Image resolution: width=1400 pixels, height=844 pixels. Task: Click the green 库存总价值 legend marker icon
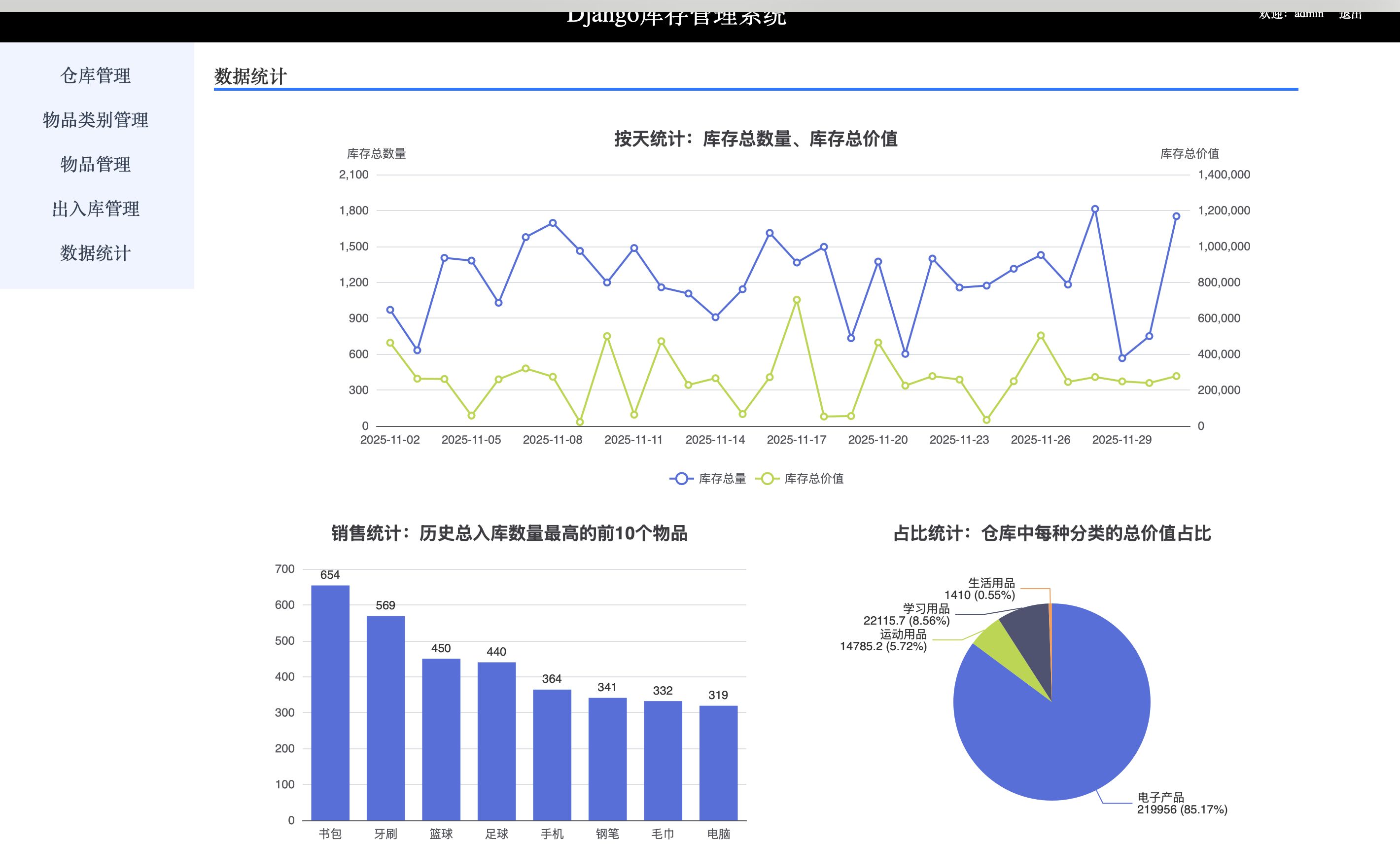(767, 479)
